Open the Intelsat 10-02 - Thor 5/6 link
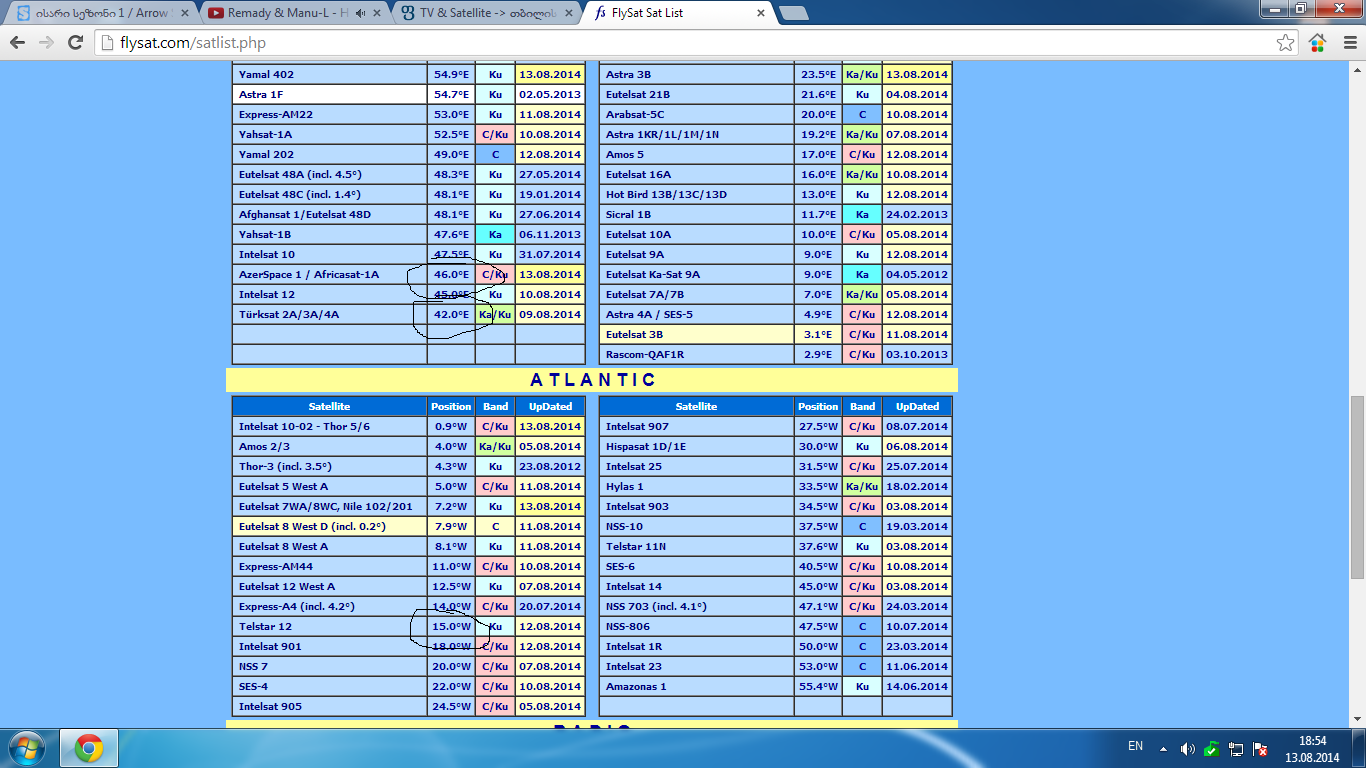The width and height of the screenshot is (1366, 768). (x=304, y=426)
